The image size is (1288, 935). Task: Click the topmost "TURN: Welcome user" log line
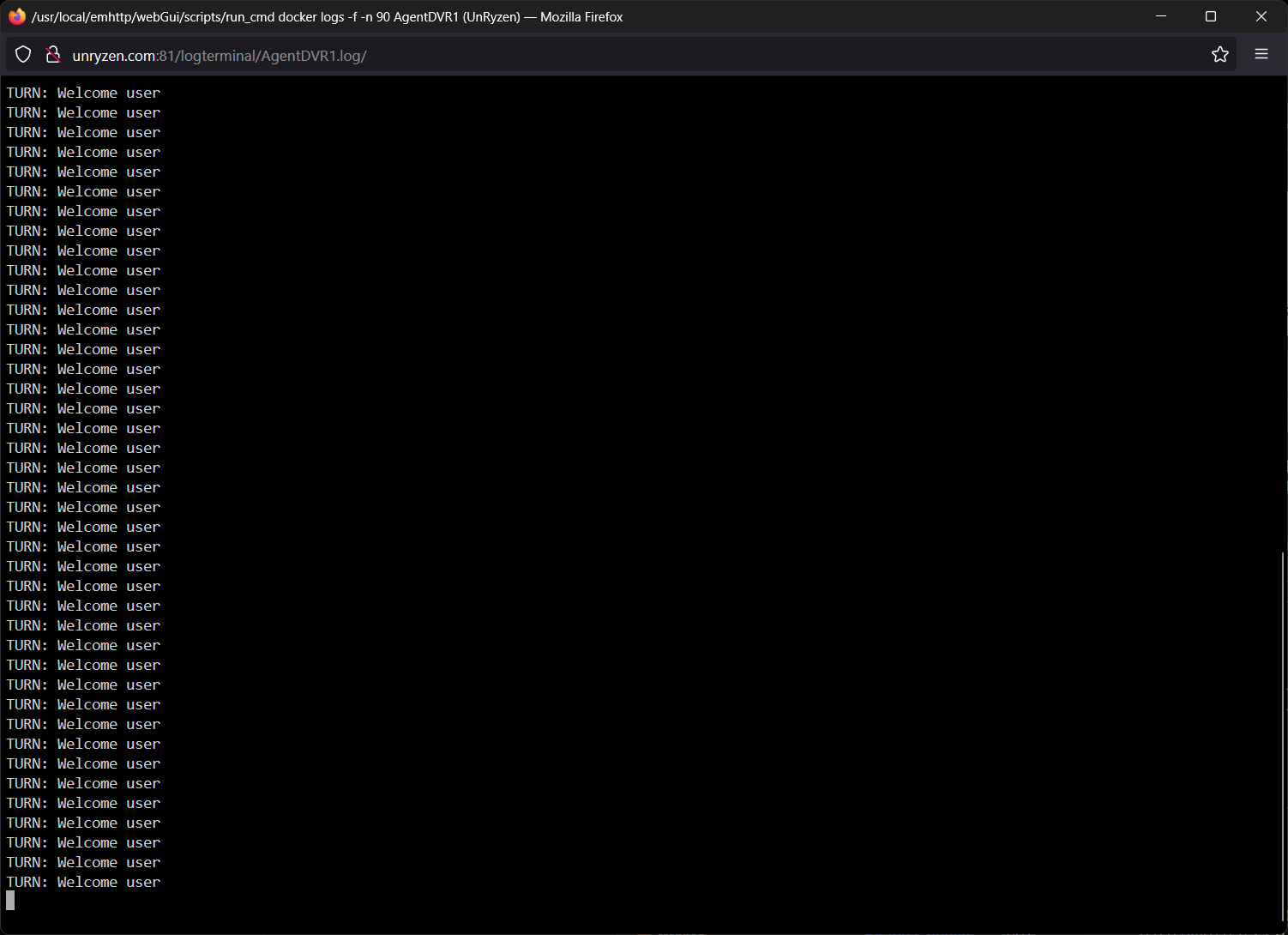tap(83, 93)
